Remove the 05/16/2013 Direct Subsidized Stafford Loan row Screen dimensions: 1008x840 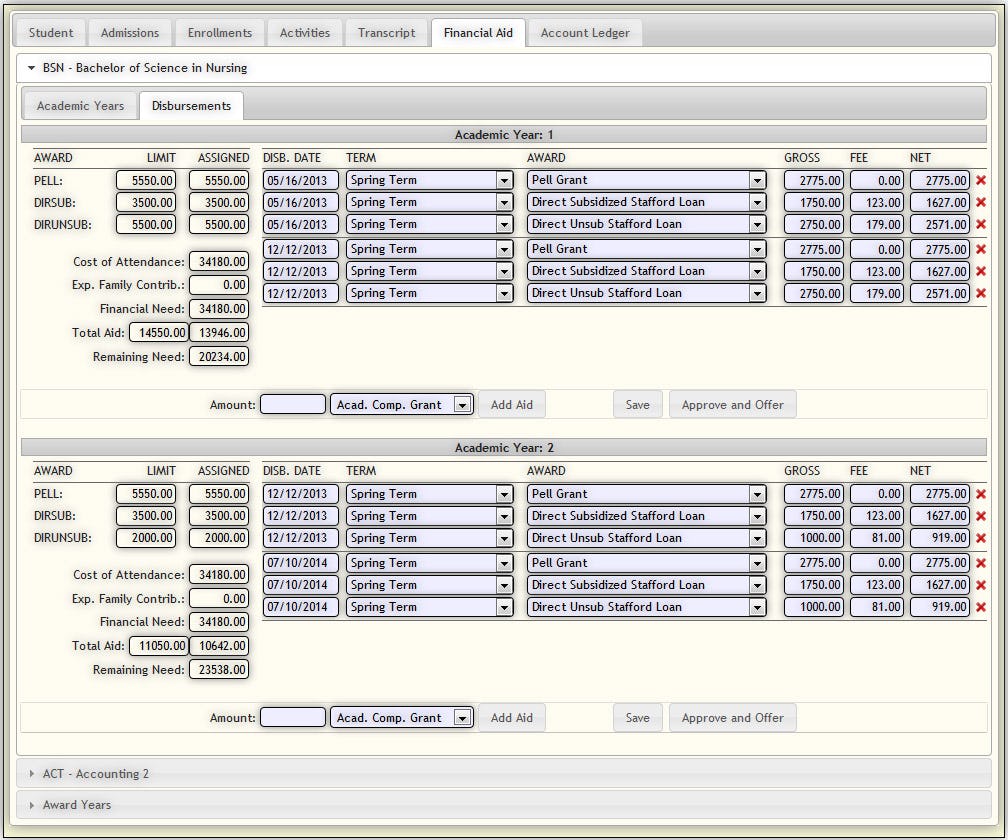(980, 203)
